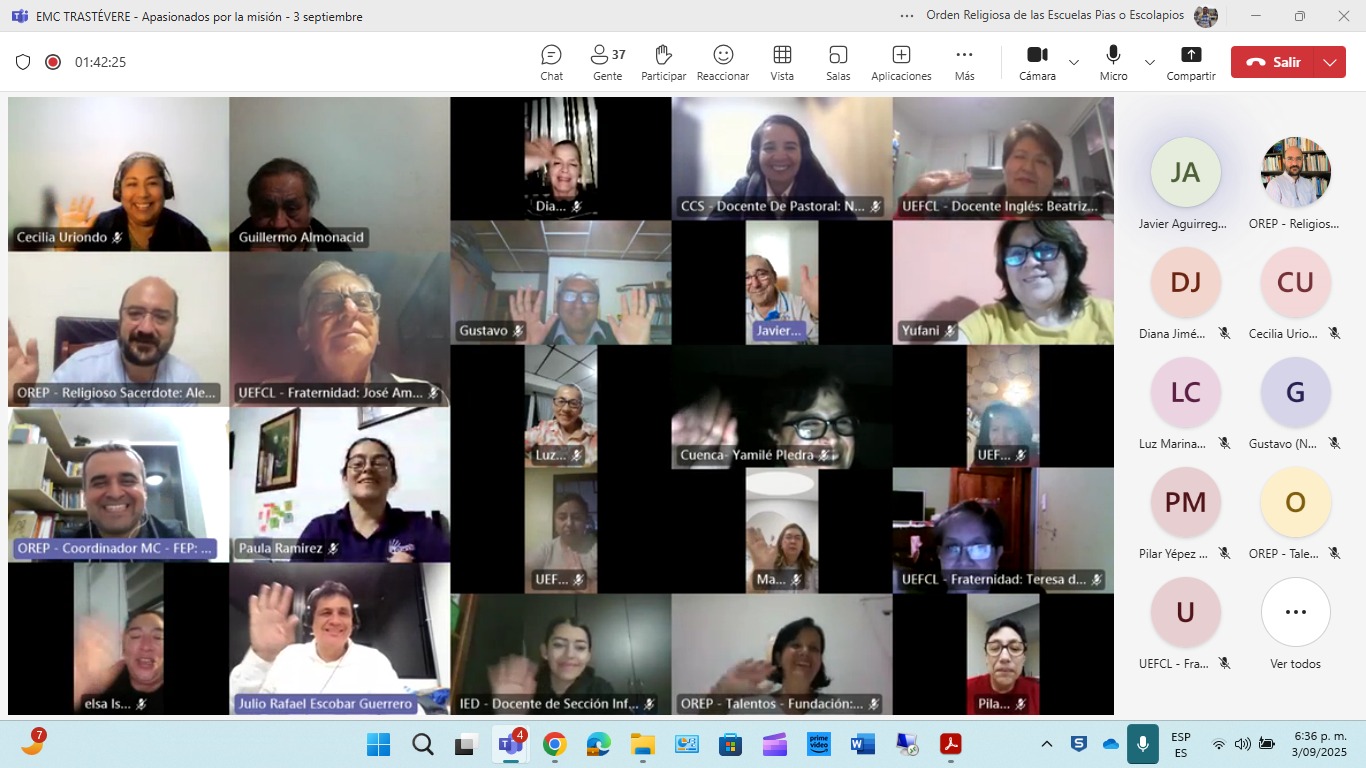The width and height of the screenshot is (1366, 768).
Task: Select Julio Rafael Escobar Guerrero's video tile
Action: pos(340,639)
